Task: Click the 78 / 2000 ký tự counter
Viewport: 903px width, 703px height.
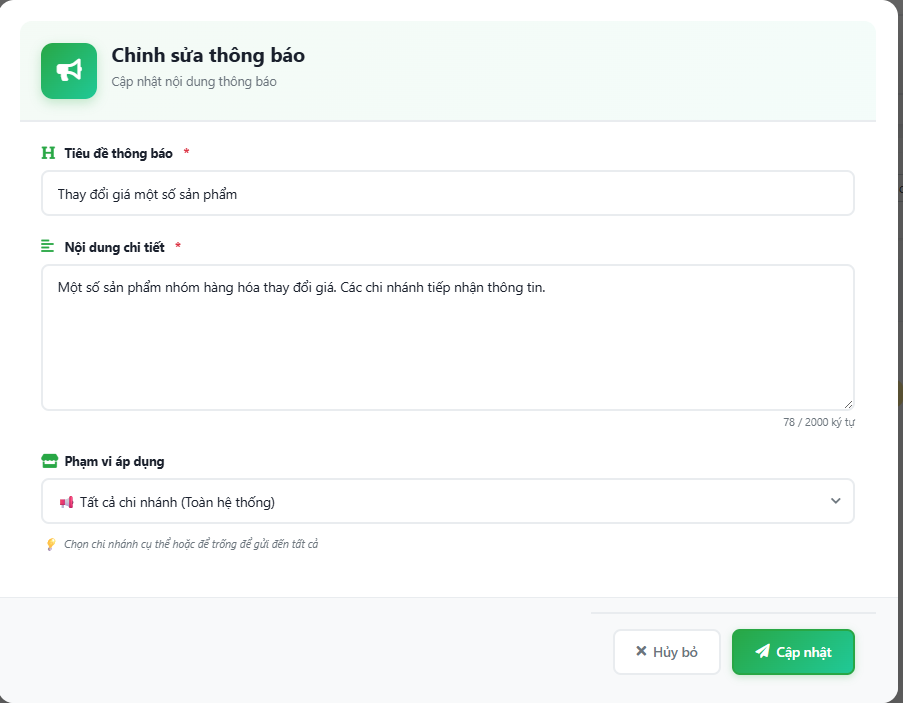Action: 818,422
